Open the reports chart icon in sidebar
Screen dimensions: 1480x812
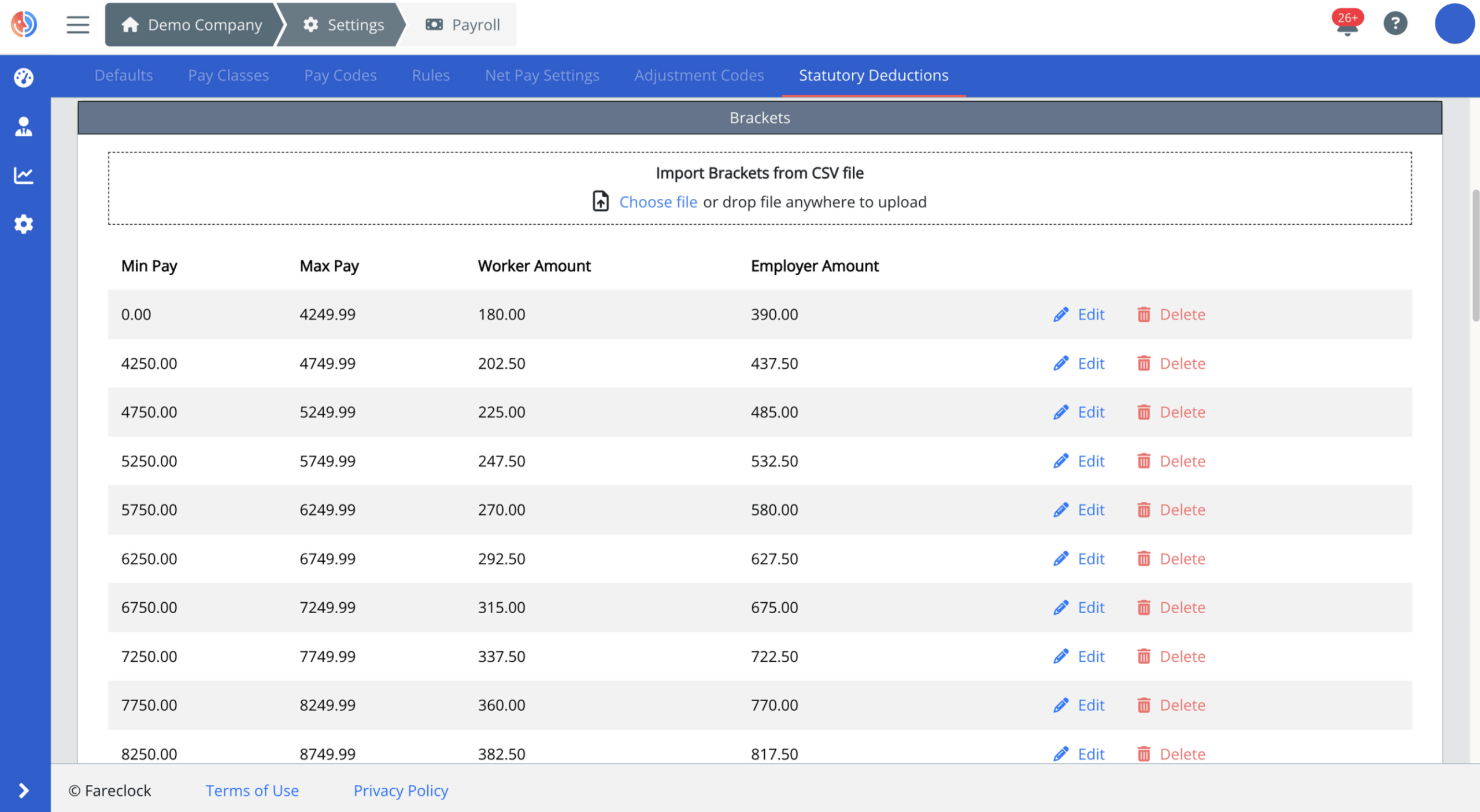(x=24, y=175)
